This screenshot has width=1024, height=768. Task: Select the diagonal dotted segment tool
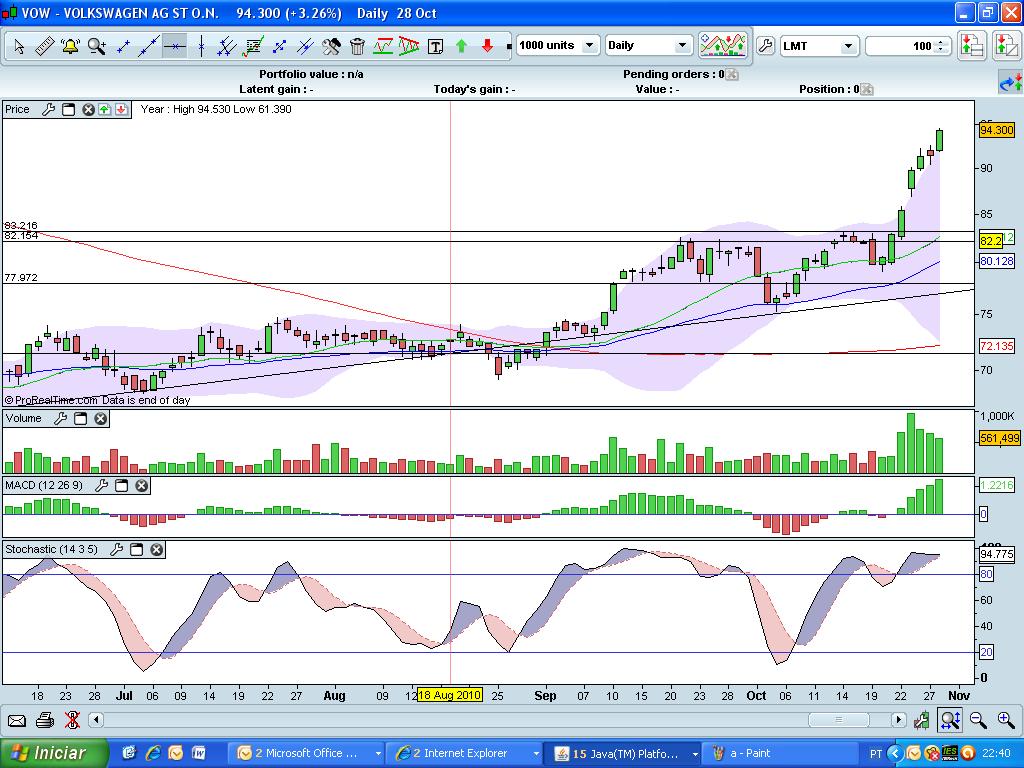[279, 46]
